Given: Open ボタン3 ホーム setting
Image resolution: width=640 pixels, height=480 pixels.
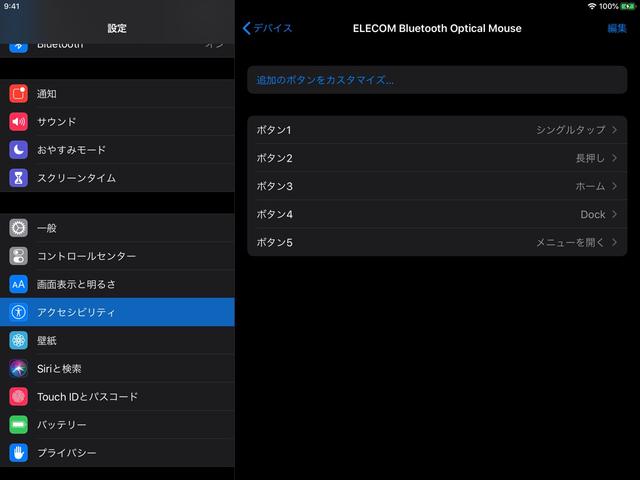Looking at the screenshot, I should pyautogui.click(x=437, y=186).
